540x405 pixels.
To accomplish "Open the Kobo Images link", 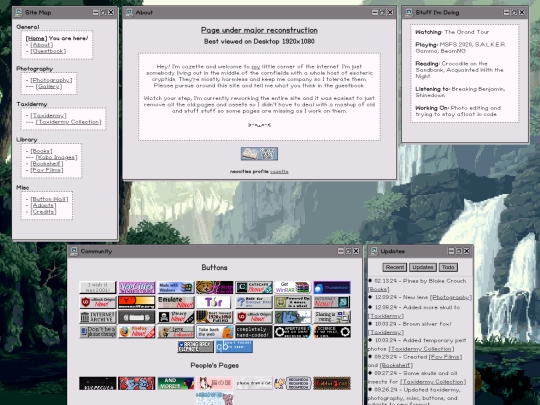I will pyautogui.click(x=56, y=157).
